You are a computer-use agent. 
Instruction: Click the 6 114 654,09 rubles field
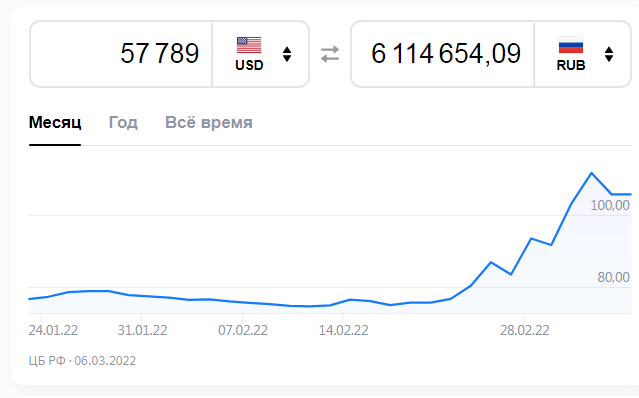coord(443,54)
